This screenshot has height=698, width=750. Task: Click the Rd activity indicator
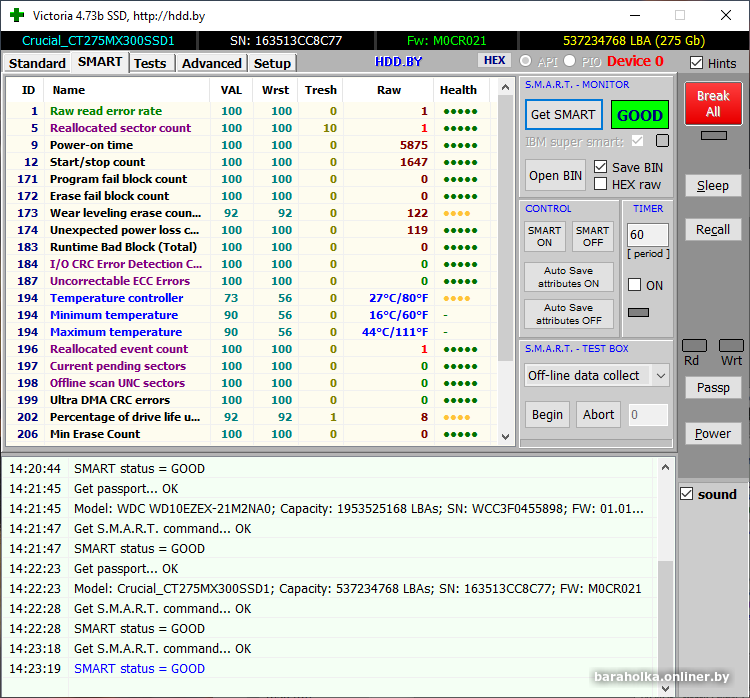(x=694, y=345)
